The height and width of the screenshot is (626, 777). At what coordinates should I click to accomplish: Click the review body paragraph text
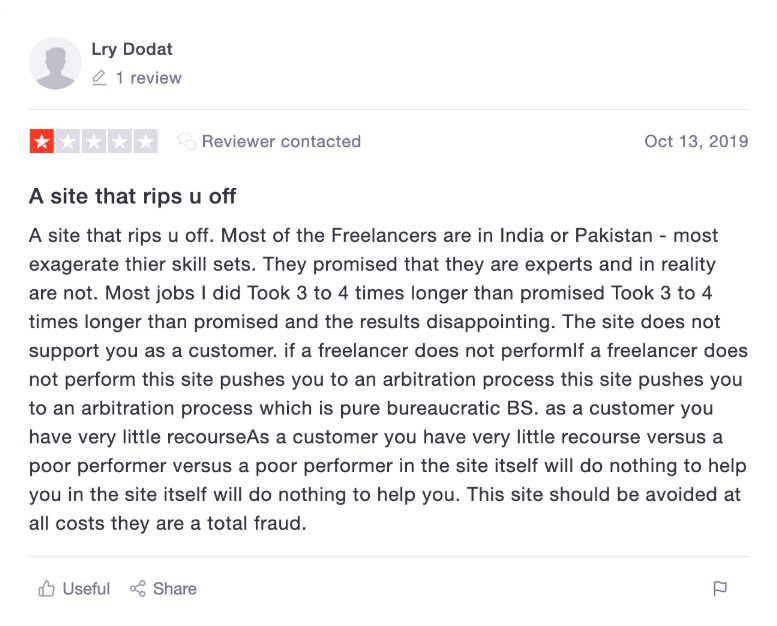coord(388,379)
